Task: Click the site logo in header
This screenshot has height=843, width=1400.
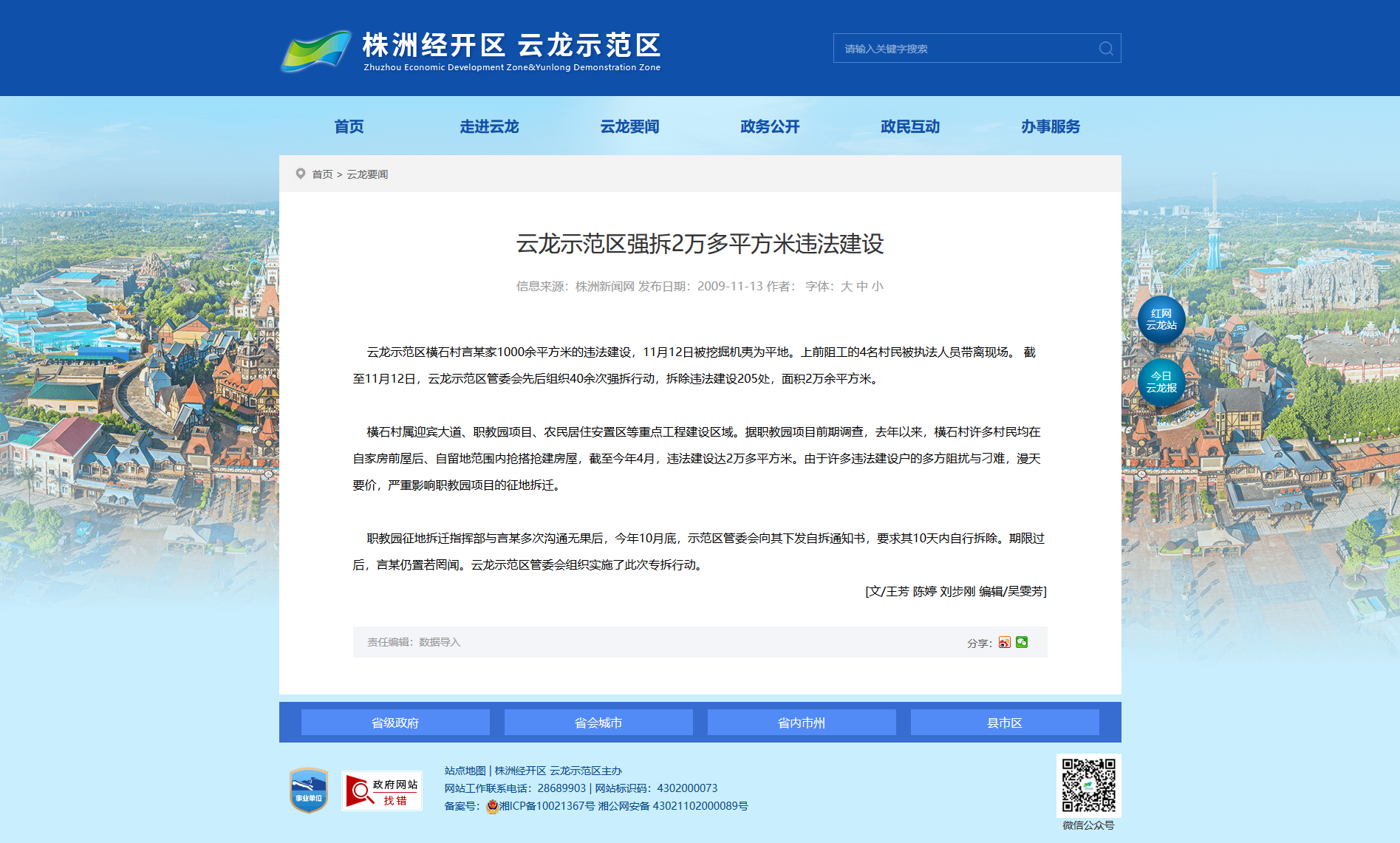Action: (471, 50)
